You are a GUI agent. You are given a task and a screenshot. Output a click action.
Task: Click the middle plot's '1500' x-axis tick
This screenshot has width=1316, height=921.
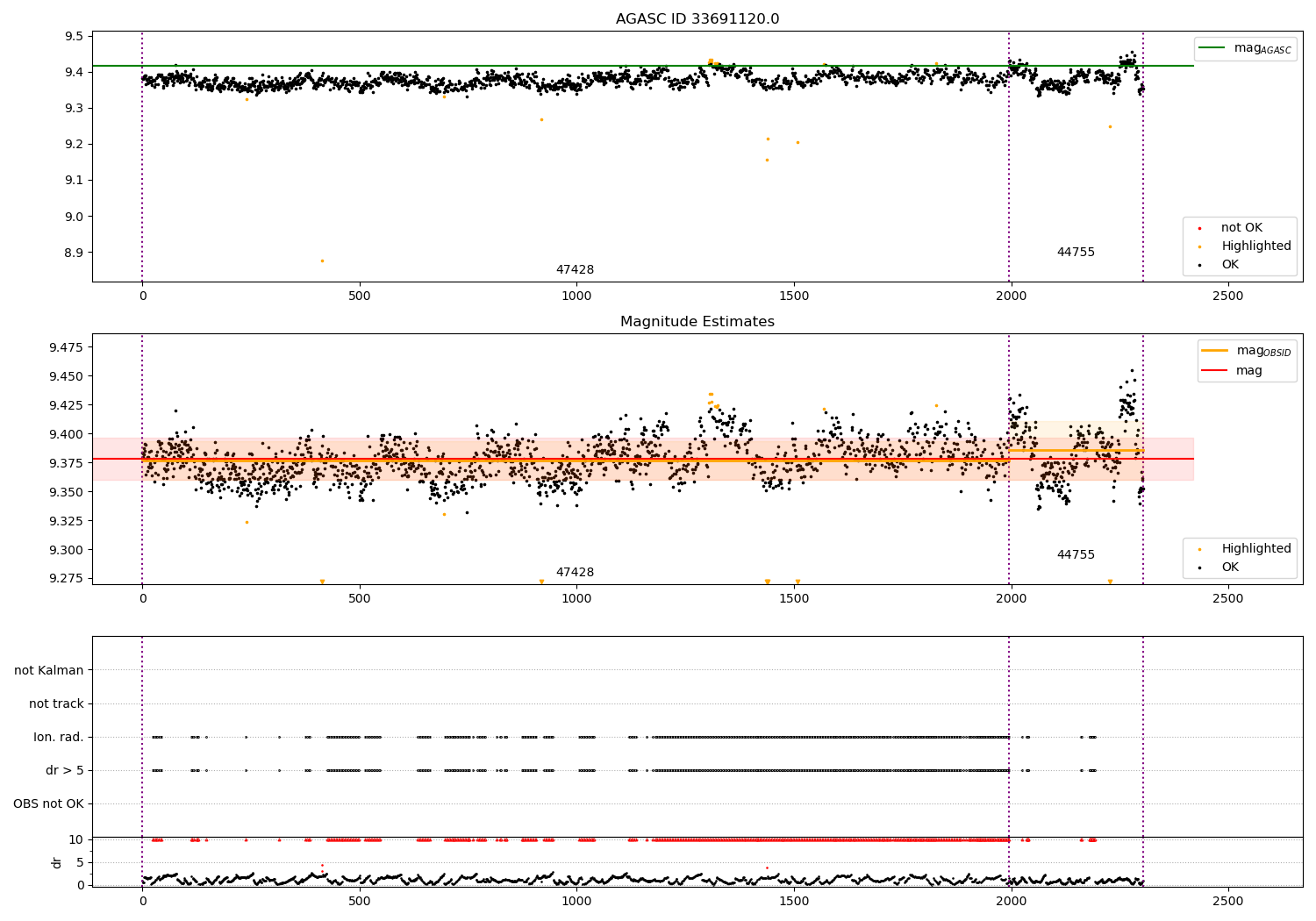794,599
